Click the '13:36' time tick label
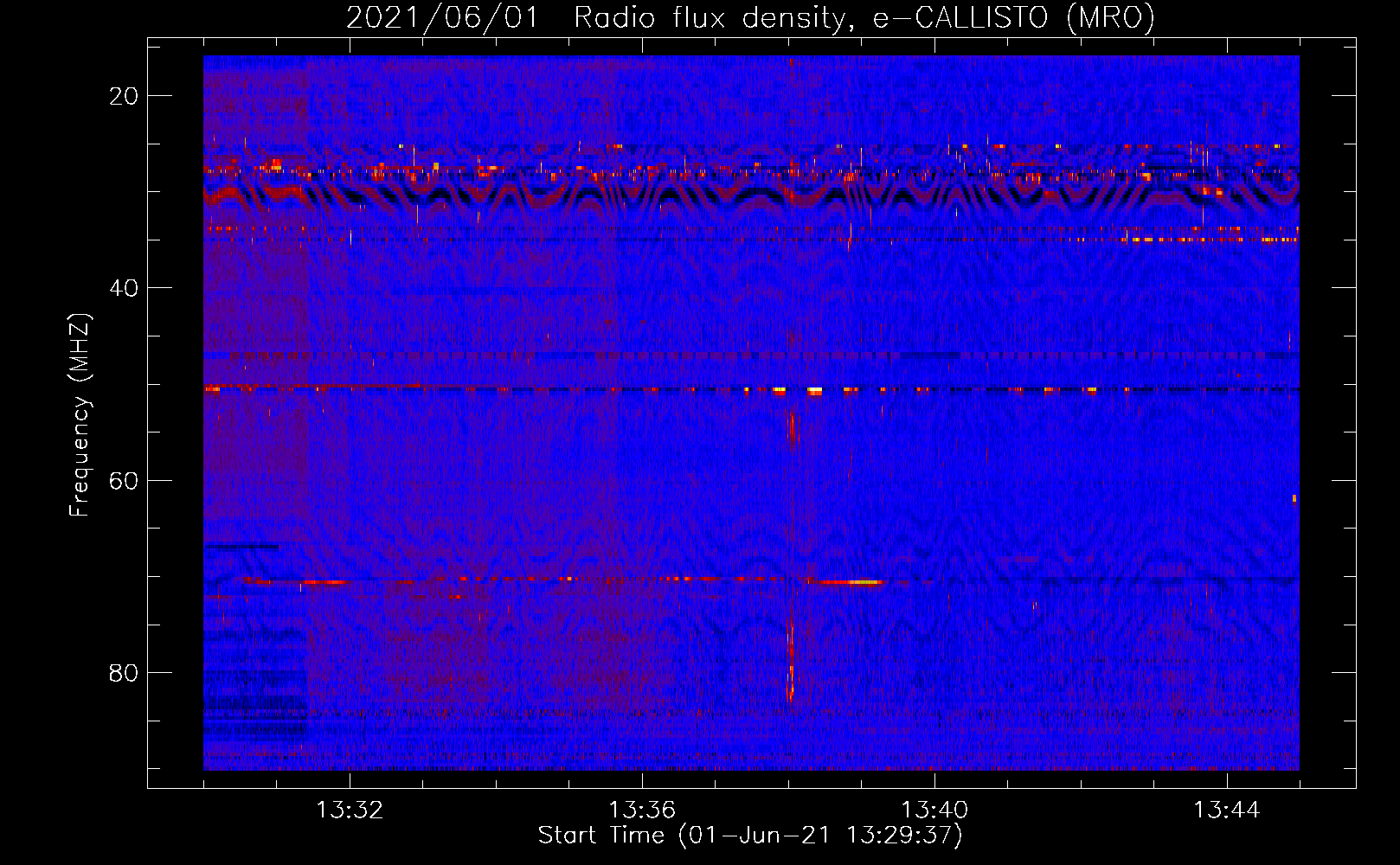 pyautogui.click(x=642, y=811)
